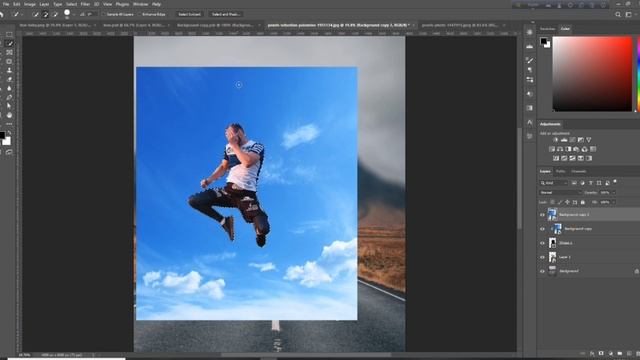
Task: Toggle layer filtering on/off switch
Action: pos(615,182)
